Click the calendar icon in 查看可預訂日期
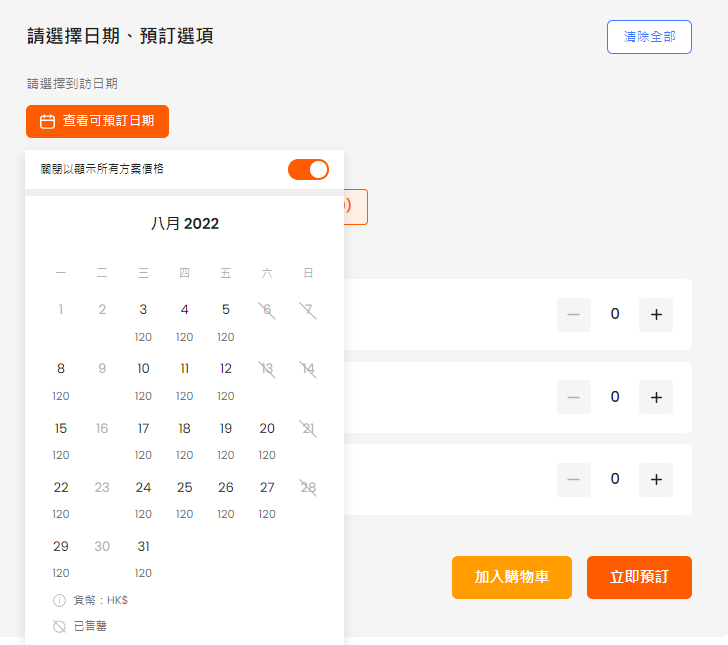The image size is (728, 645). pyautogui.click(x=47, y=121)
